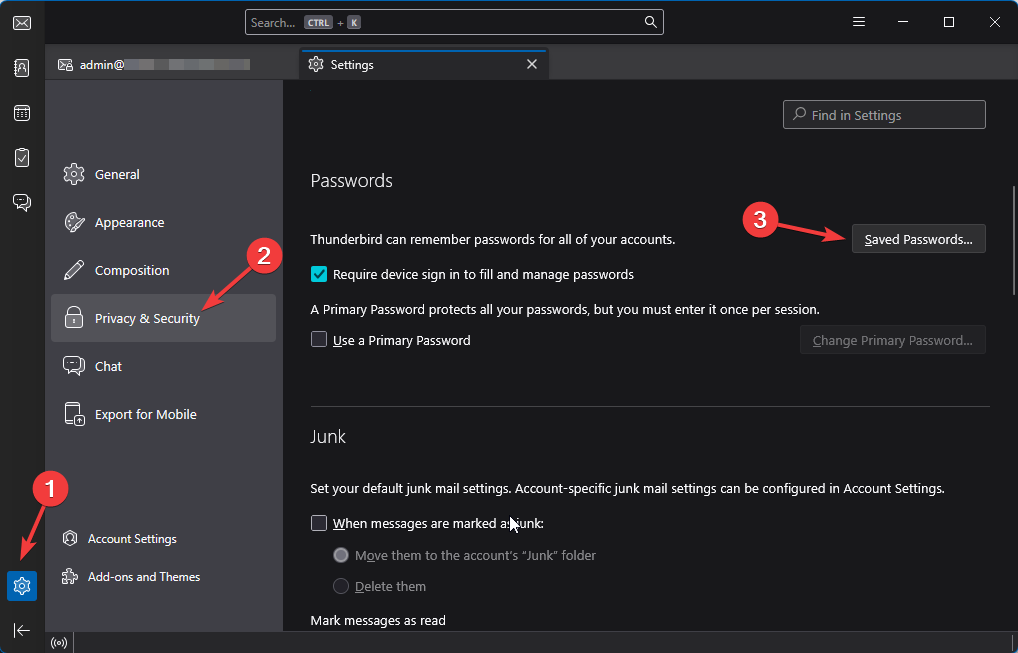Open the Address Book space icon
The width and height of the screenshot is (1018, 653).
click(21, 68)
